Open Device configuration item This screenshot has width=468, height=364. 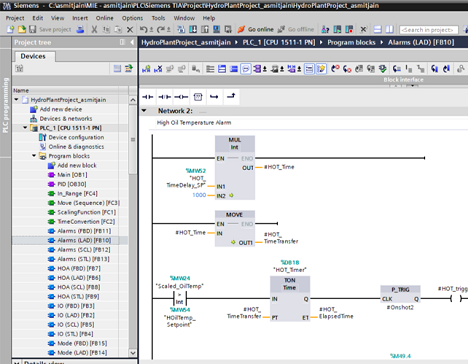[x=76, y=137]
